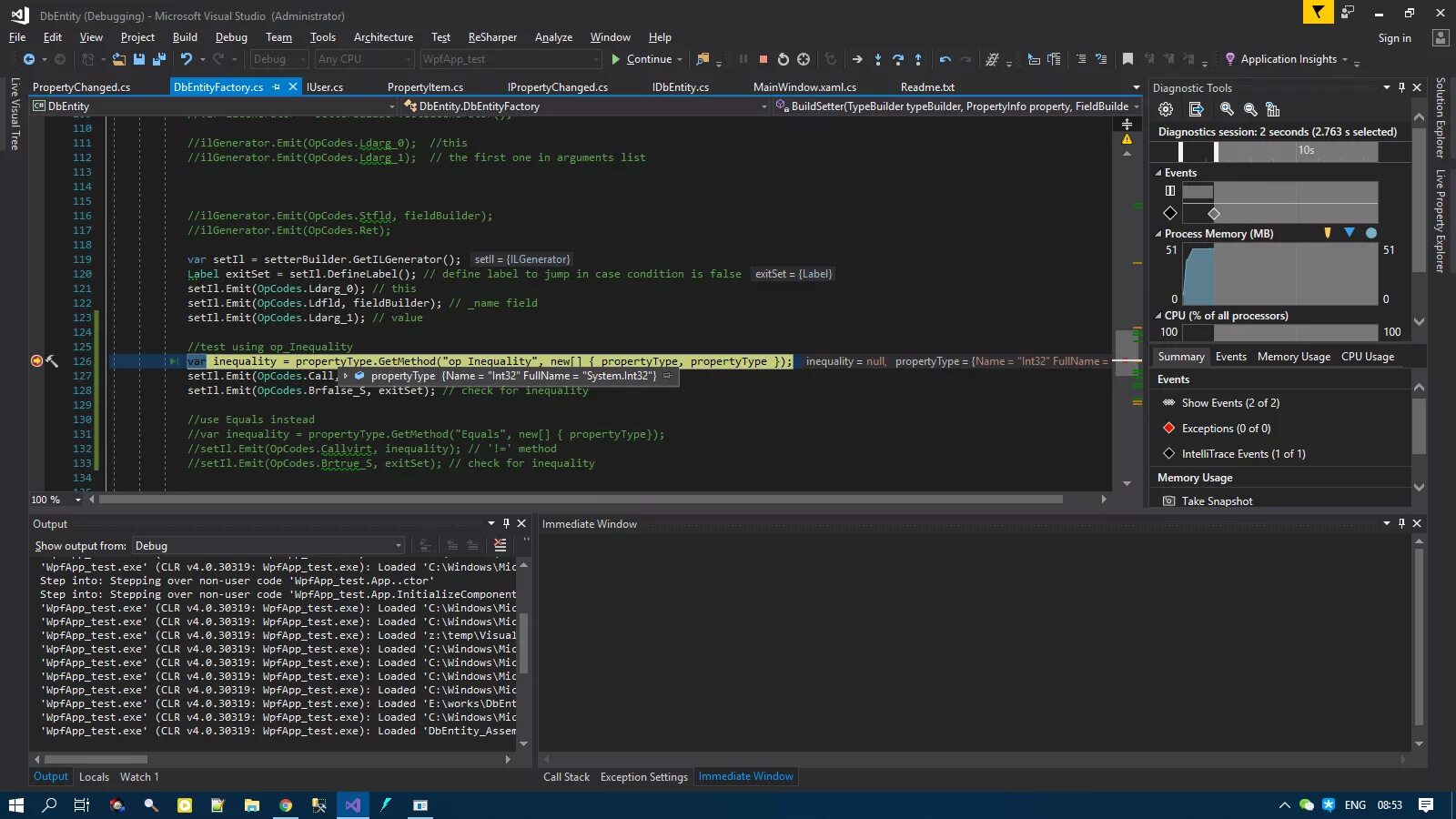Open the ReSharper menu
This screenshot has height=819, width=1456.
tap(491, 37)
